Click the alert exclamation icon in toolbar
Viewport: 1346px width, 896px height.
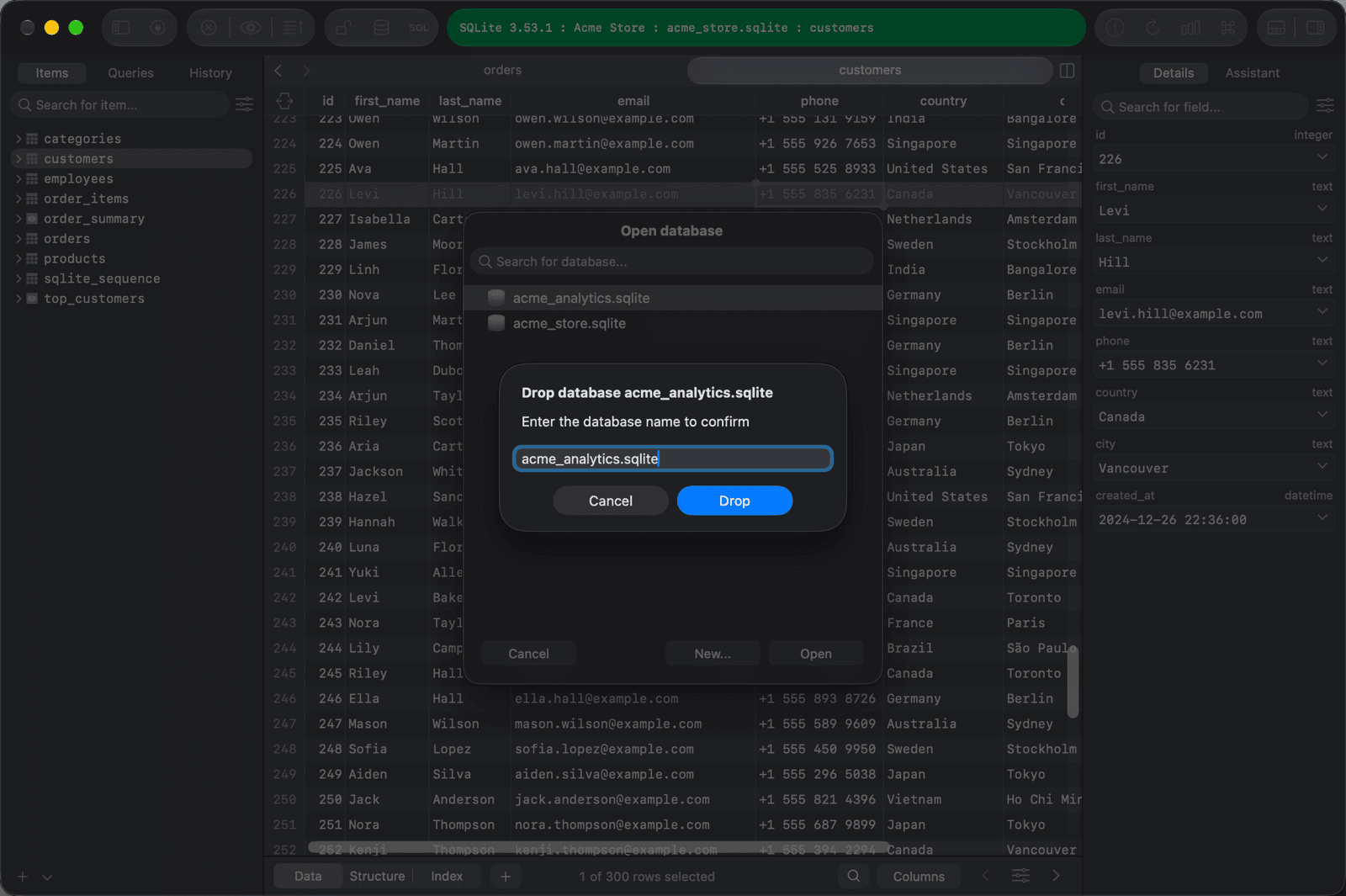point(1115,28)
